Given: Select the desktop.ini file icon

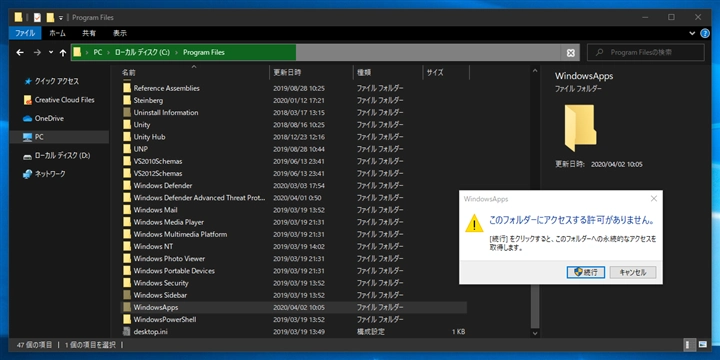Looking at the screenshot, I should click(x=127, y=332).
